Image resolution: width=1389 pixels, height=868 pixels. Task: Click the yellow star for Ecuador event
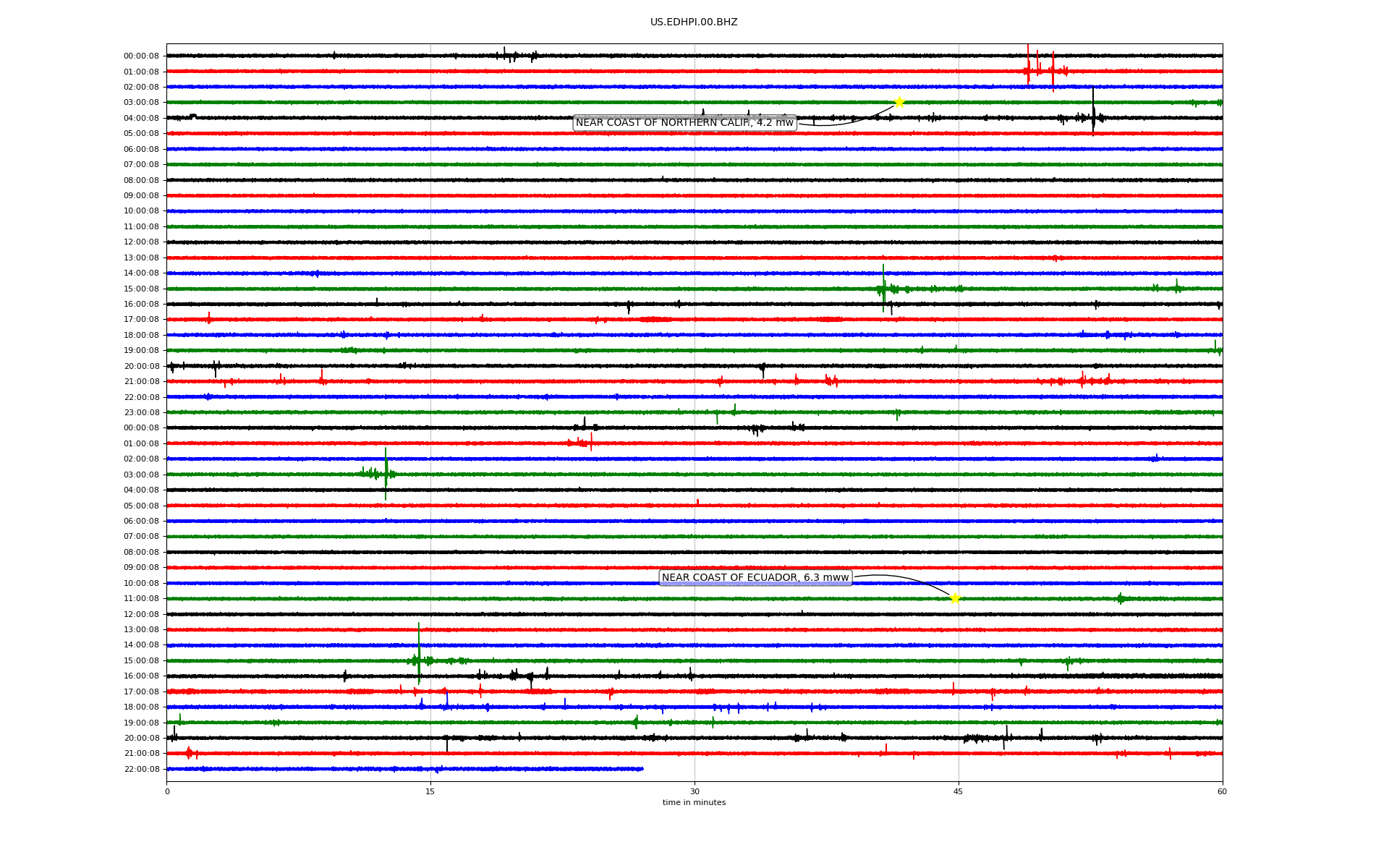[x=955, y=598]
